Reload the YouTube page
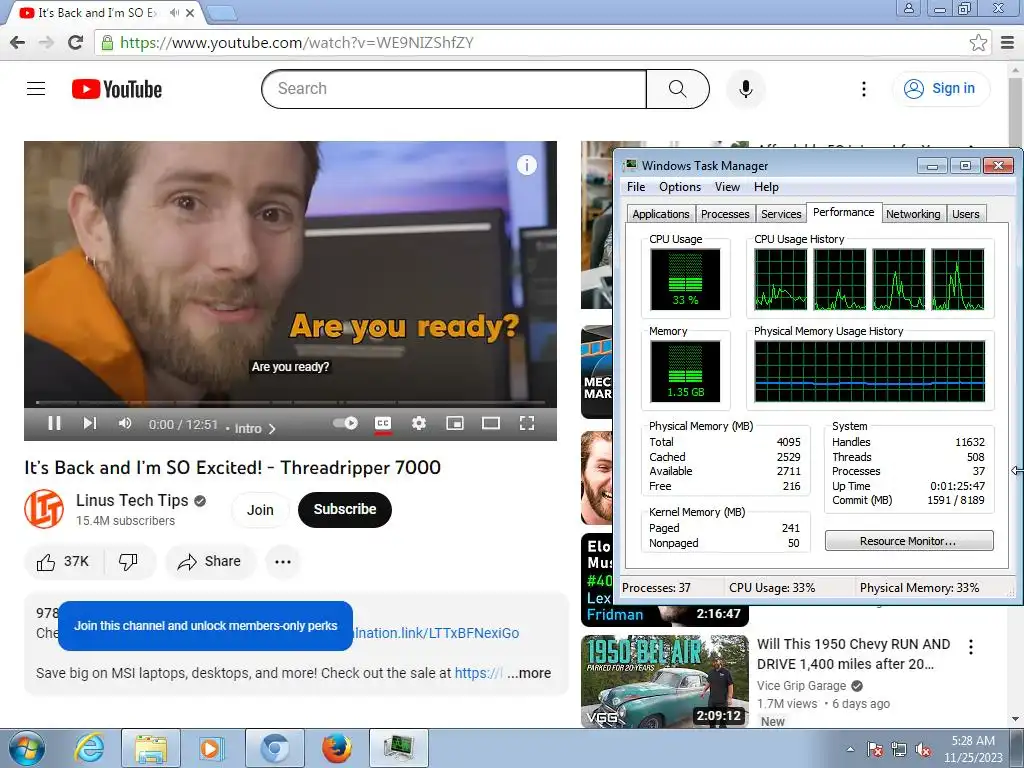The width and height of the screenshot is (1024, 768). click(76, 42)
